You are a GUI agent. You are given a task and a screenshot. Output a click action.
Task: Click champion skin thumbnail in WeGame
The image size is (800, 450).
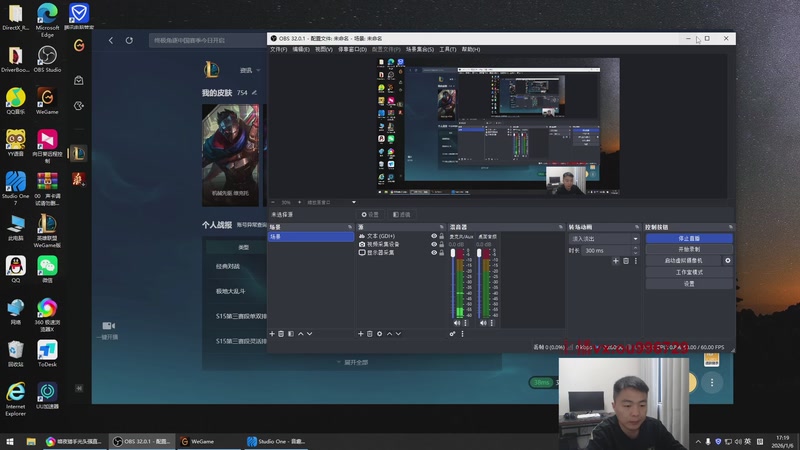pos(231,155)
